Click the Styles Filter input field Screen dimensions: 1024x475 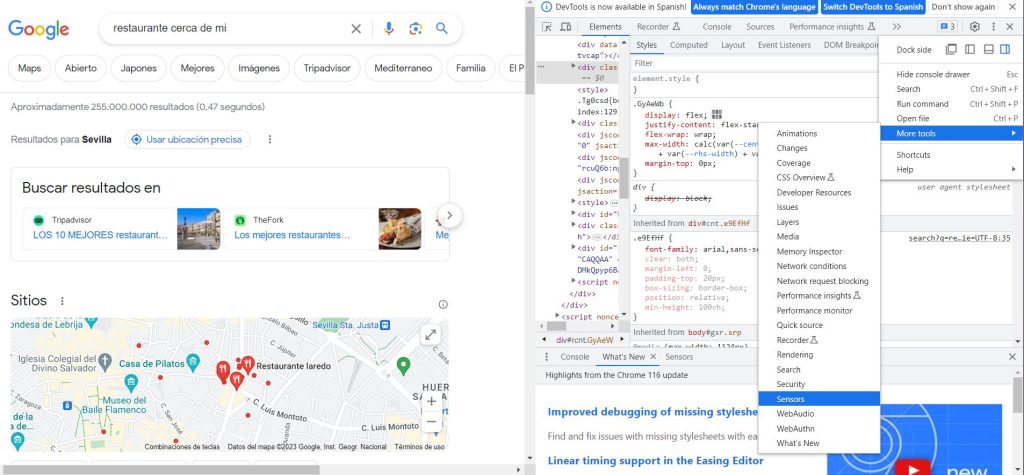click(752, 63)
